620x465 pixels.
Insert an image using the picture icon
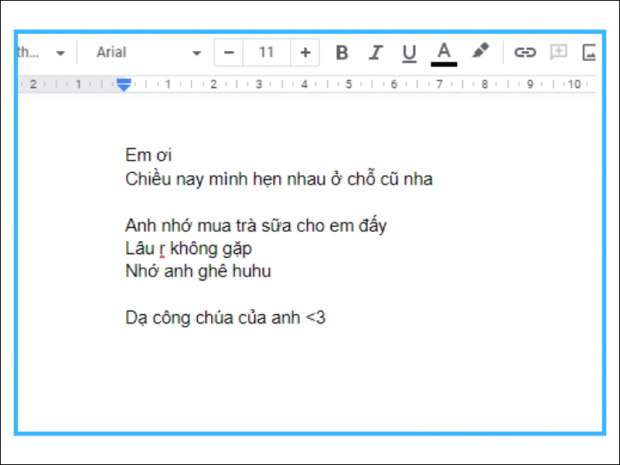pyautogui.click(x=589, y=52)
